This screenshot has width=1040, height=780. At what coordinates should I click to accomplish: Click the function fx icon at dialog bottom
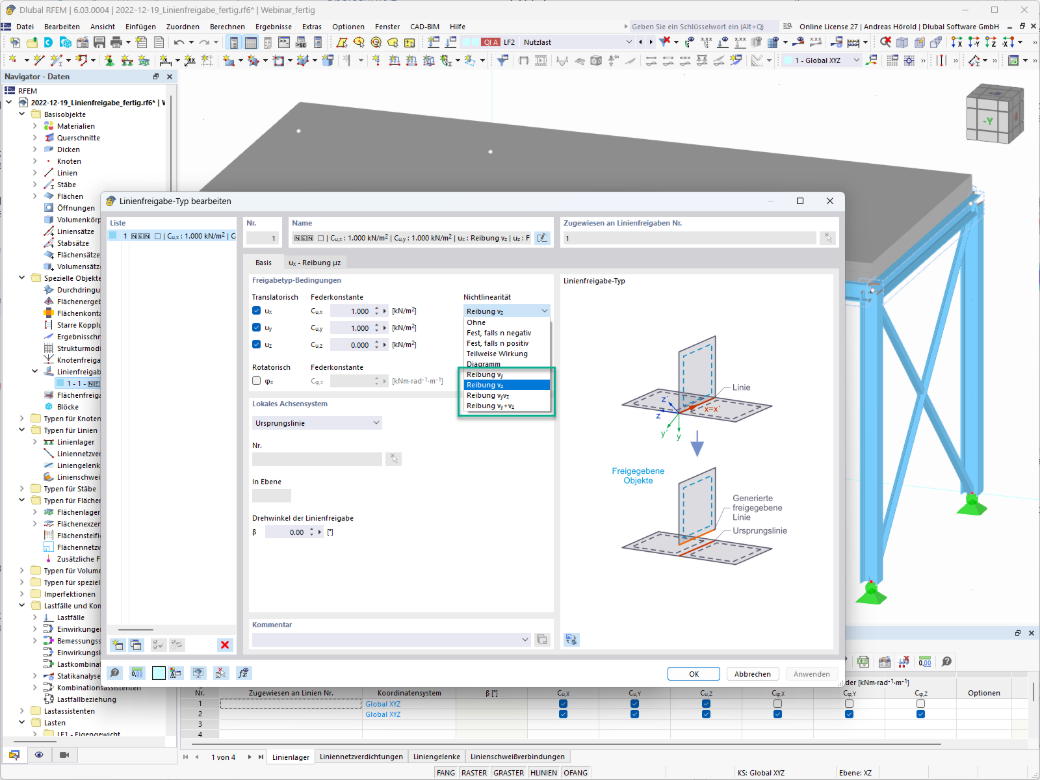click(x=243, y=673)
